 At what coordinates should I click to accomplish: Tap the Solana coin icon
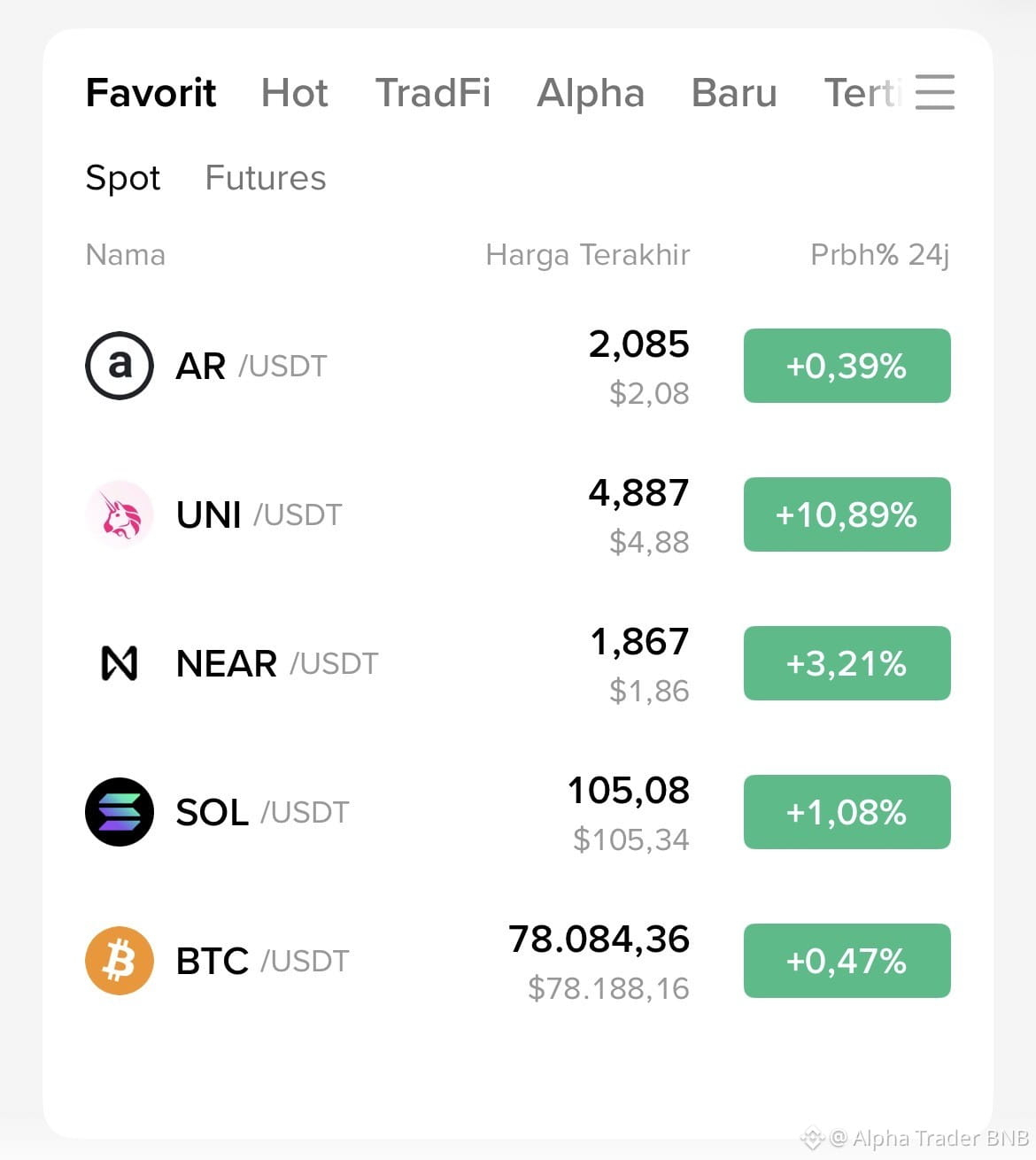(x=120, y=812)
